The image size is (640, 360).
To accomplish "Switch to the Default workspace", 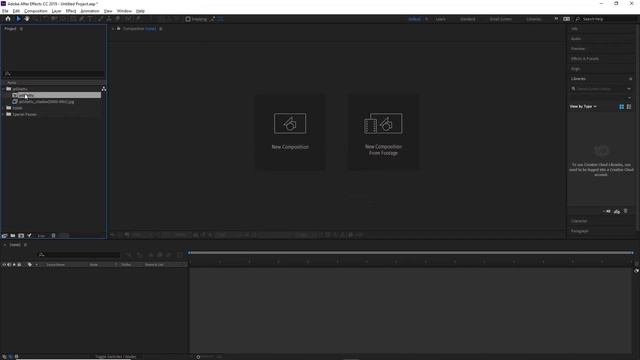I will point(414,19).
